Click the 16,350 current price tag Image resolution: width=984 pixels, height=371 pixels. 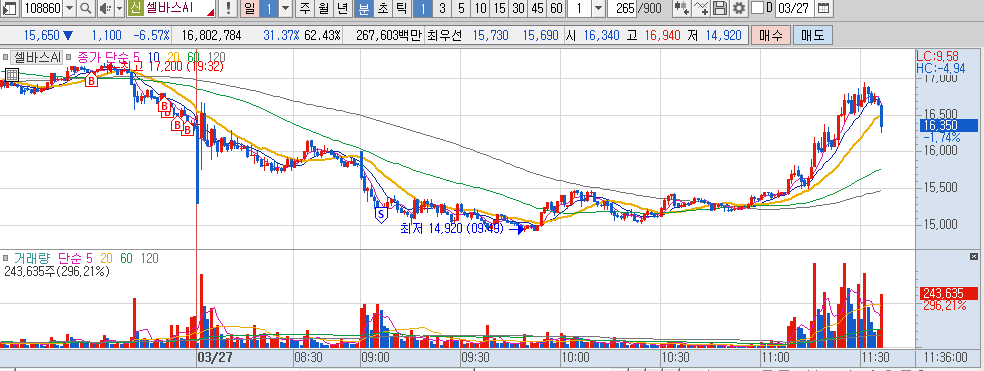click(x=948, y=125)
